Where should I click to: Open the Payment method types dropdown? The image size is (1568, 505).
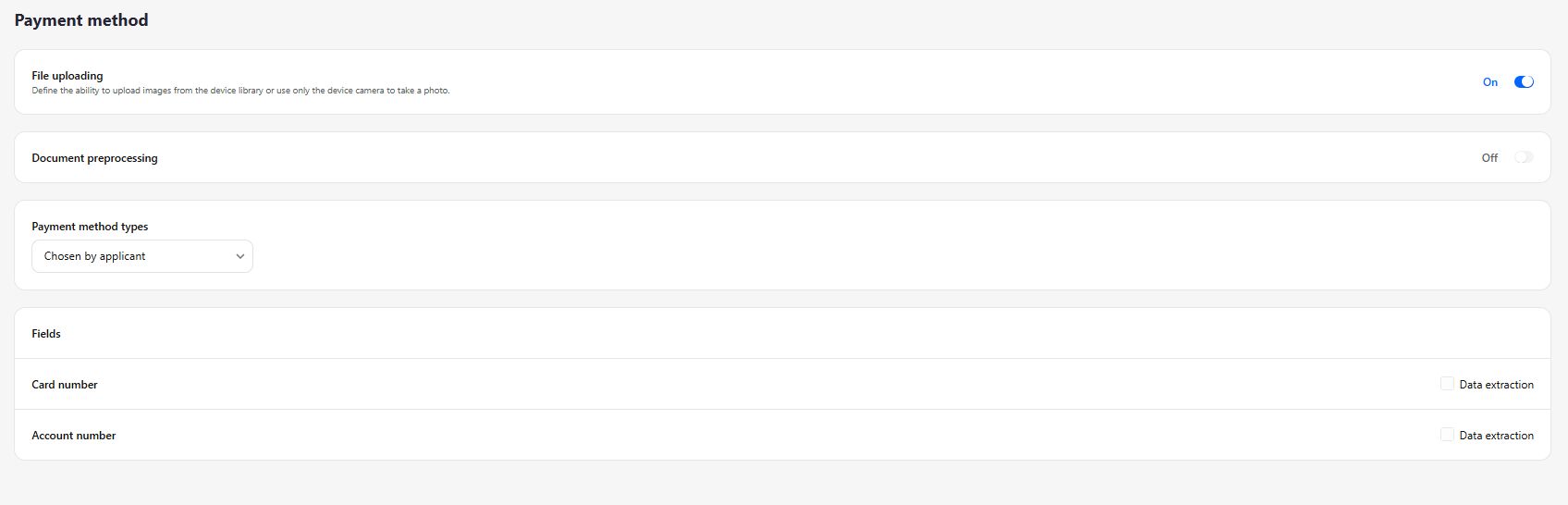(141, 256)
